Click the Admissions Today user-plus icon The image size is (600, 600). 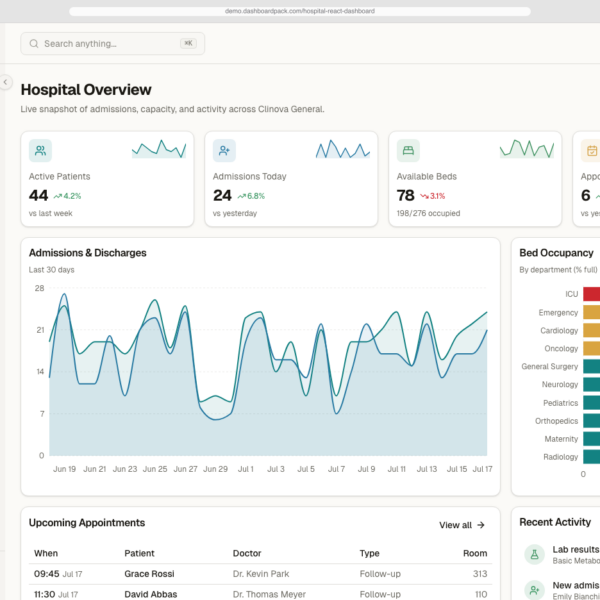pyautogui.click(x=224, y=150)
